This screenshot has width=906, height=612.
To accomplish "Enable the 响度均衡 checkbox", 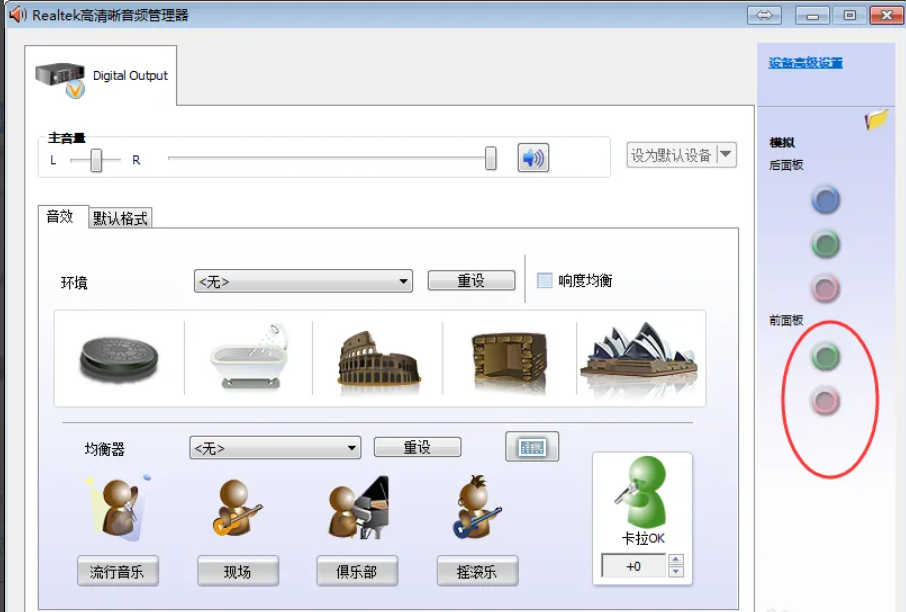I will [544, 280].
